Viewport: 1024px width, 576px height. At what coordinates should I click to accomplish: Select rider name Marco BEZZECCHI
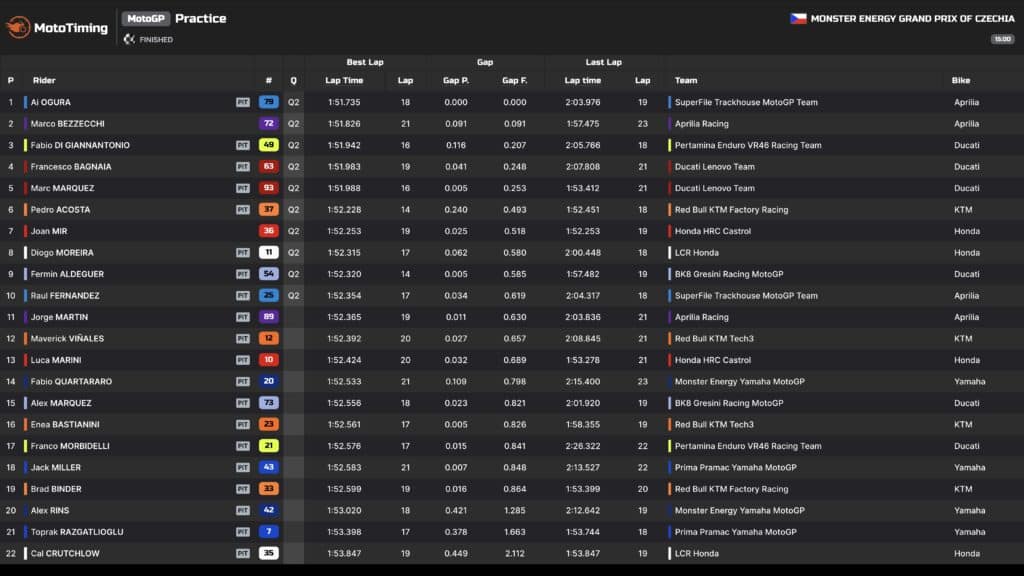(x=67, y=124)
